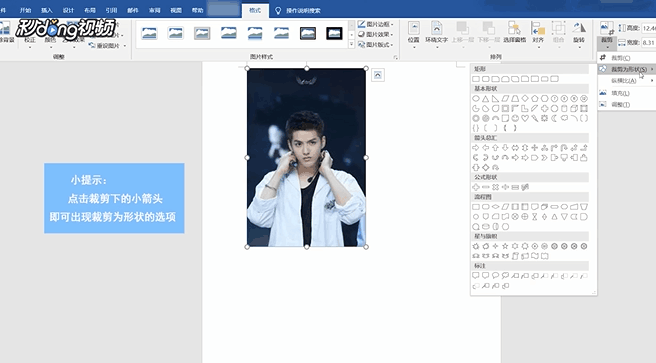Select the five-point star shape

coord(505,246)
